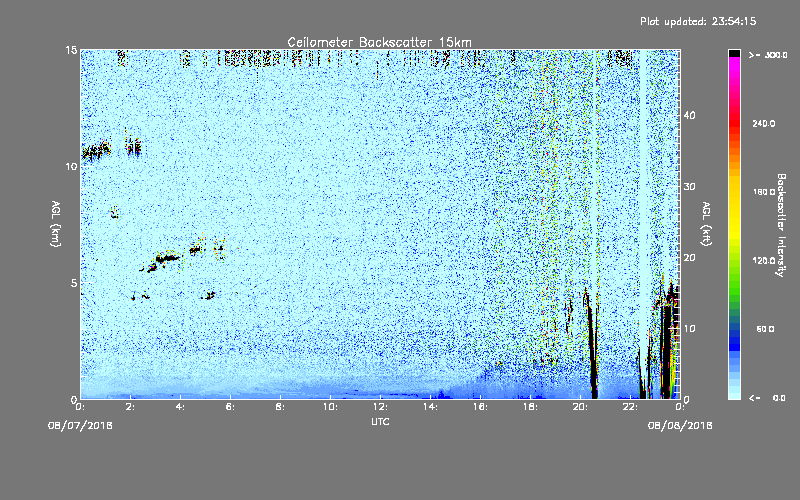The width and height of the screenshot is (800, 500).
Task: Click the "15" tick on the km axis
Action: point(71,50)
